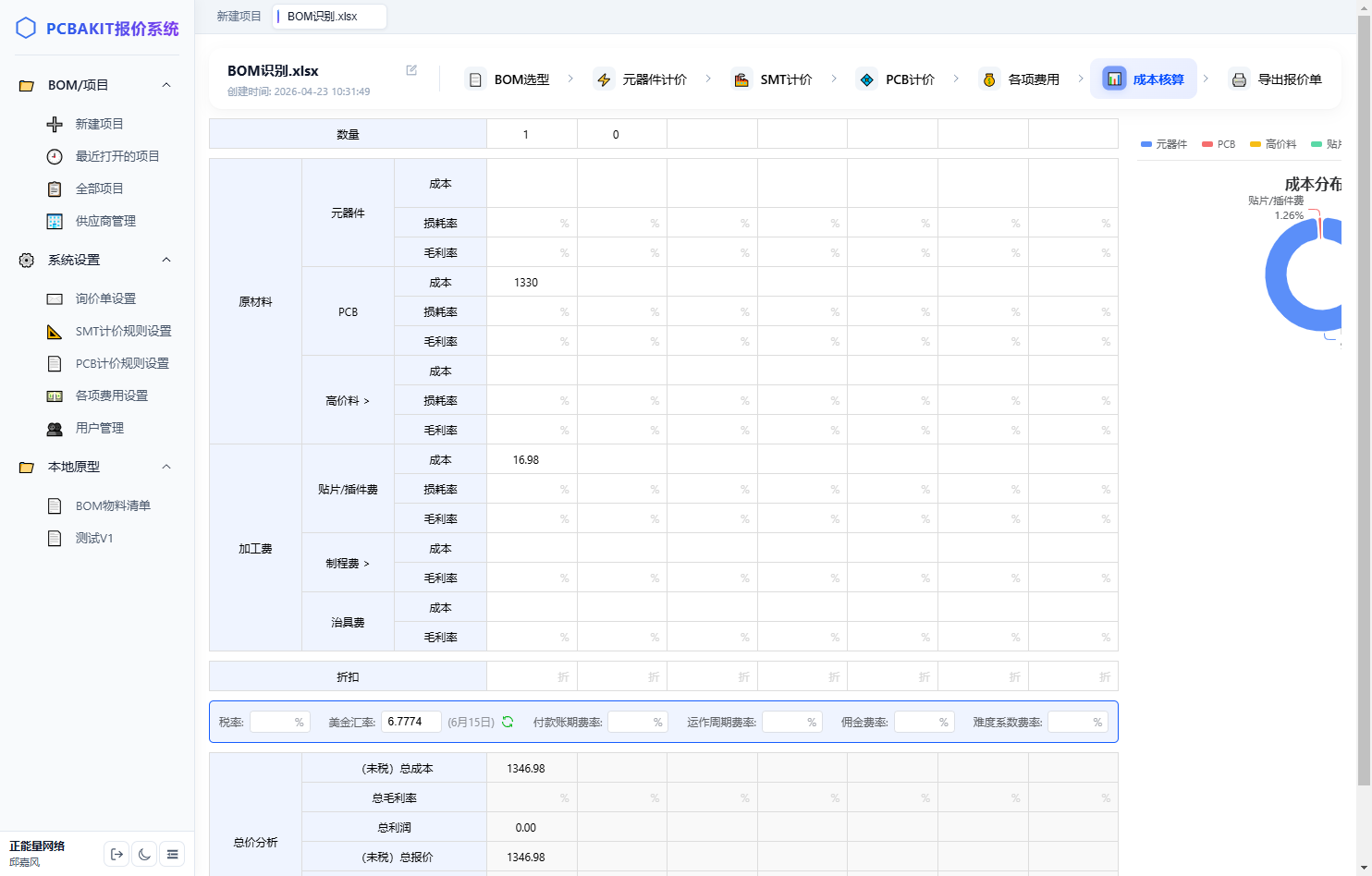Viewport: 1372px width, 876px height.
Task: Open 用户管理 page
Action: click(x=102, y=428)
